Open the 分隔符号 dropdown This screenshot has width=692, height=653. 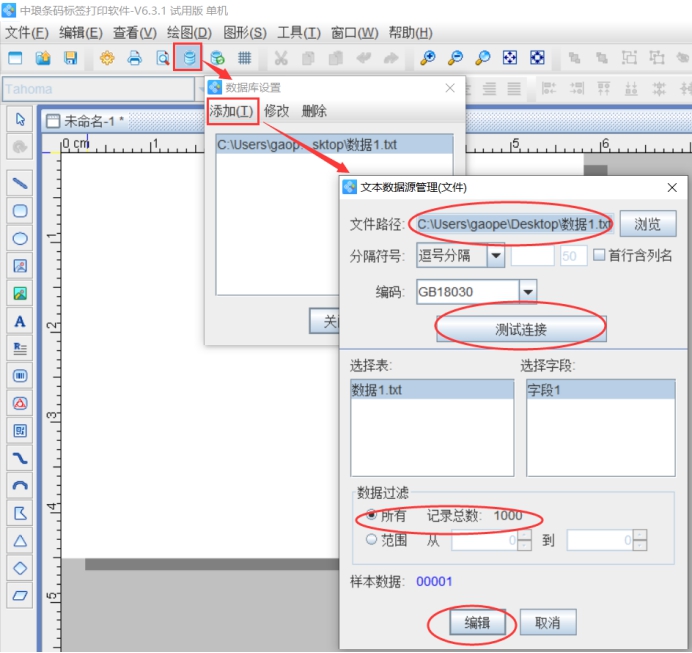click(x=496, y=256)
